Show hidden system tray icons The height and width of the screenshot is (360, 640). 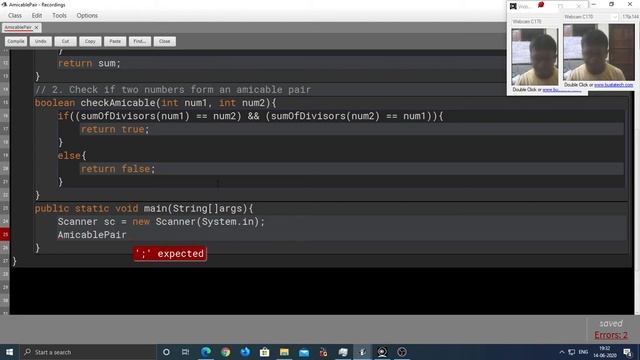coord(562,352)
